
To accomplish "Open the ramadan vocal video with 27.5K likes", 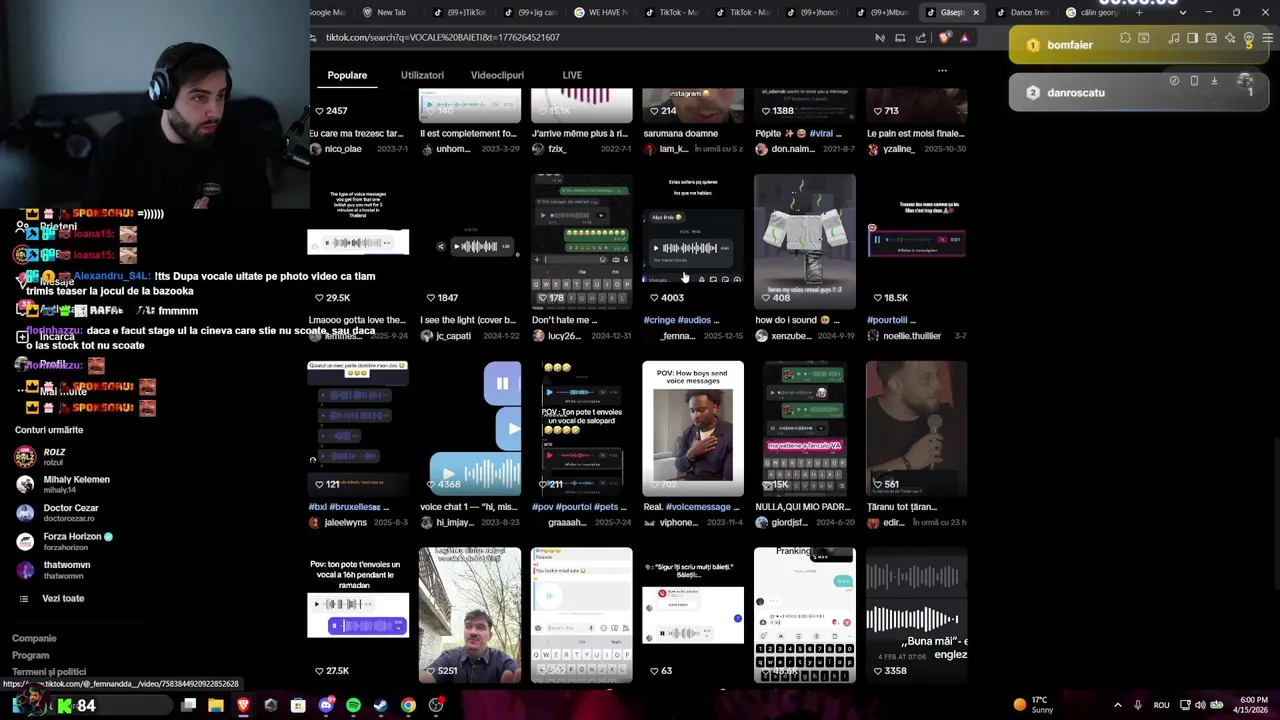I will coord(358,615).
